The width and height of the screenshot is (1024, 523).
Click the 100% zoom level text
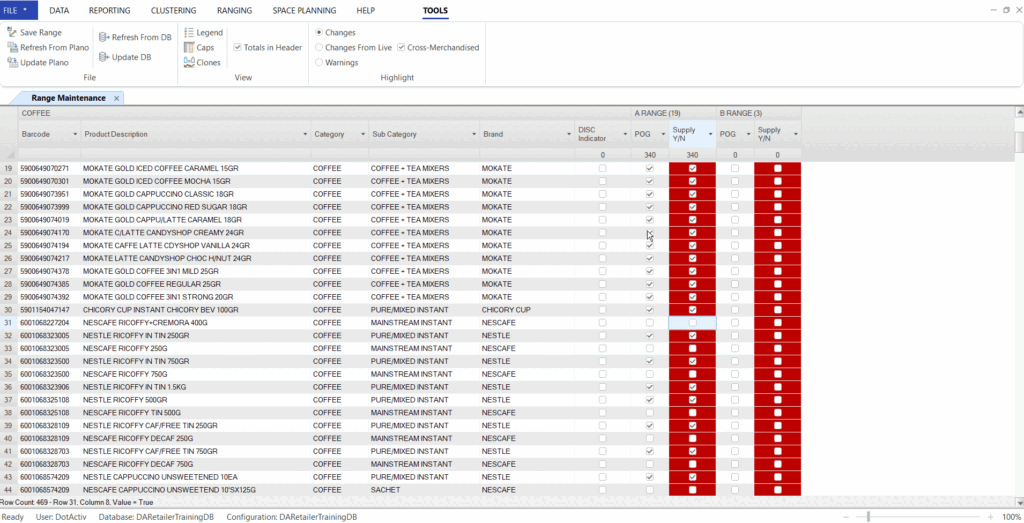click(1011, 517)
